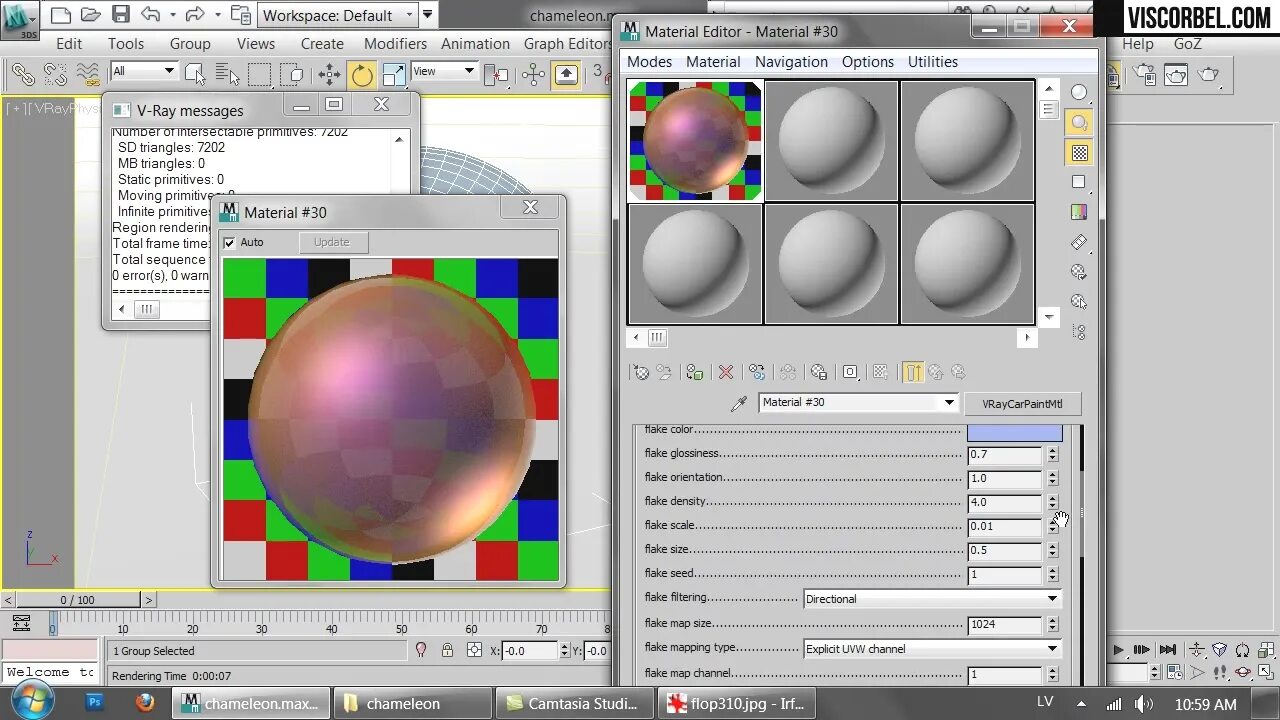Viewport: 1280px width, 720px height.
Task: Click the flake density spinner arrows
Action: (x=1052, y=502)
